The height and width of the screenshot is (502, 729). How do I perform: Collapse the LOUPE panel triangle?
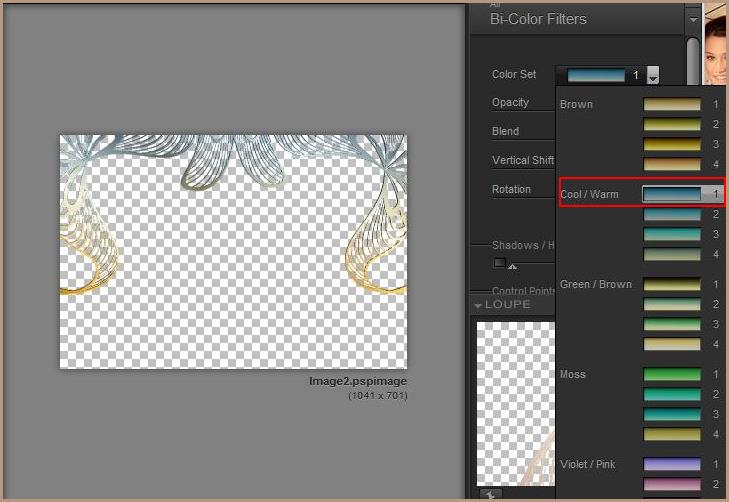[478, 305]
